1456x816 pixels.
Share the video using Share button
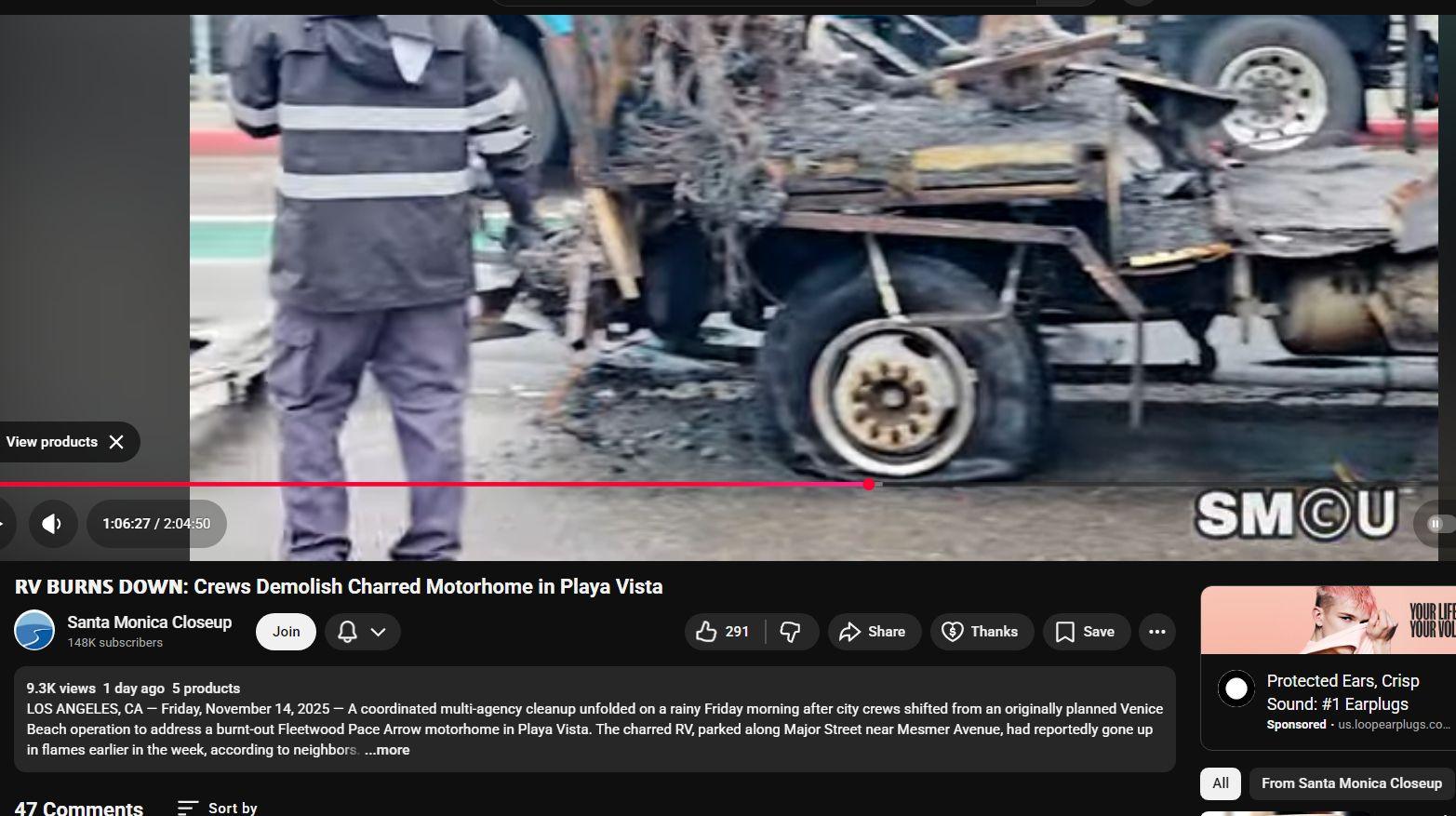coord(874,632)
